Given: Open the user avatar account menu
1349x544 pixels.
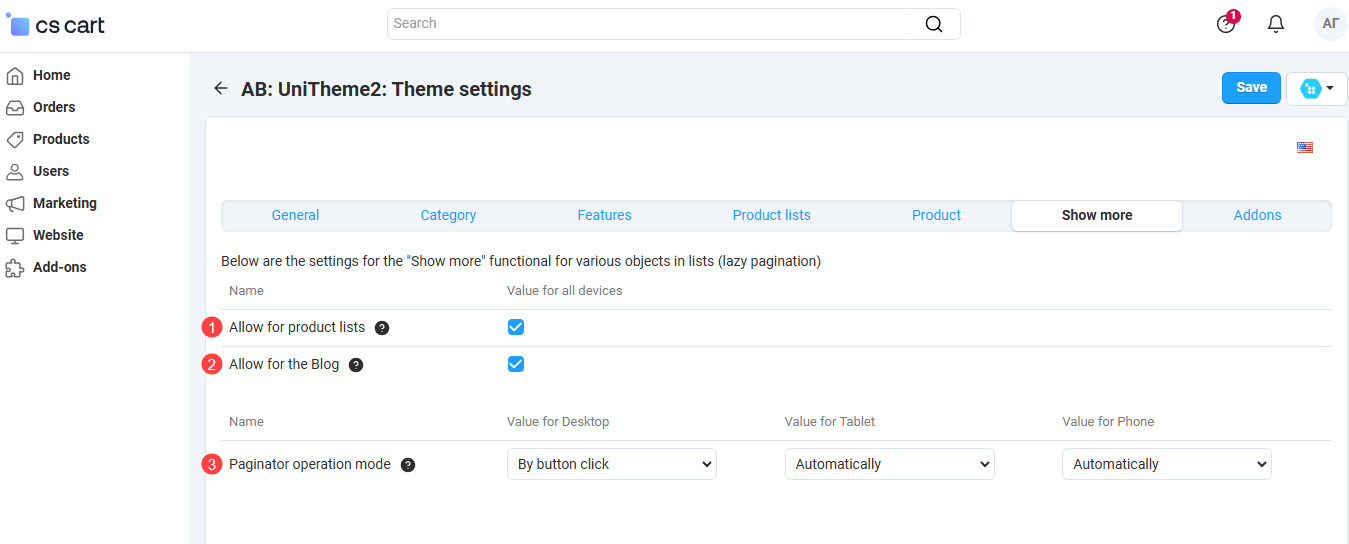Looking at the screenshot, I should tap(1330, 24).
